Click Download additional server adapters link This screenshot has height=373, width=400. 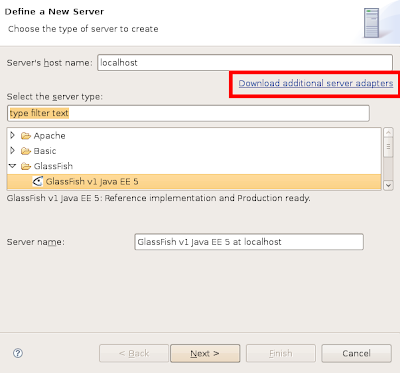point(316,83)
